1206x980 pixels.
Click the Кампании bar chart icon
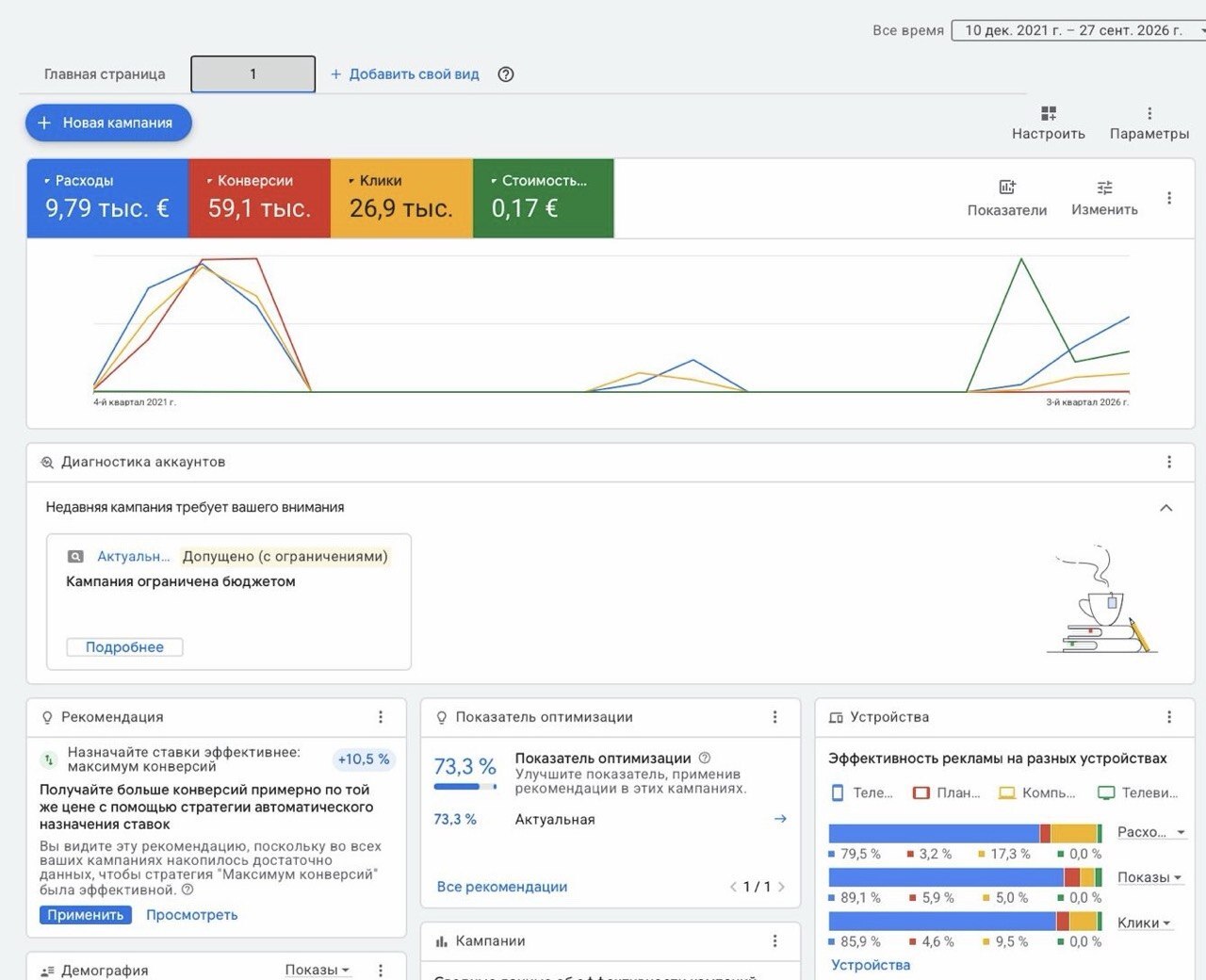pyautogui.click(x=441, y=941)
